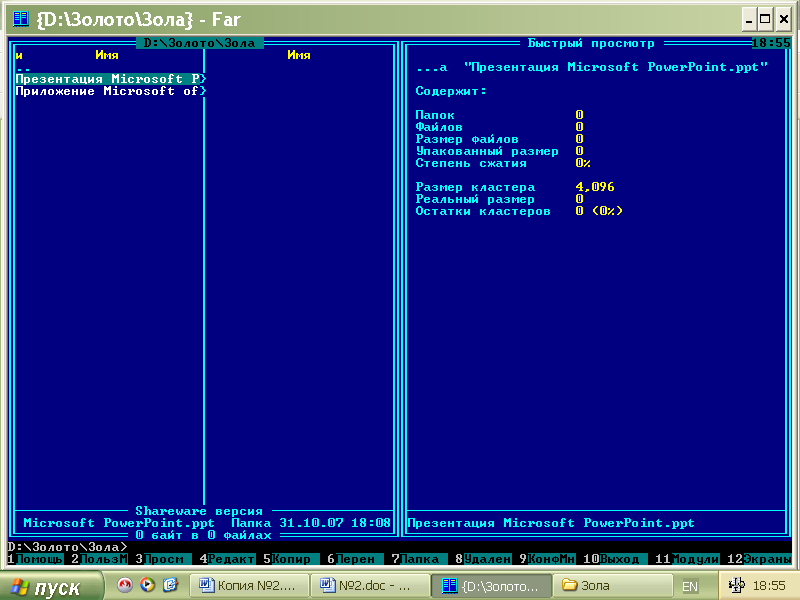
Task: Click the 6 Перен function key
Action: [x=356, y=559]
